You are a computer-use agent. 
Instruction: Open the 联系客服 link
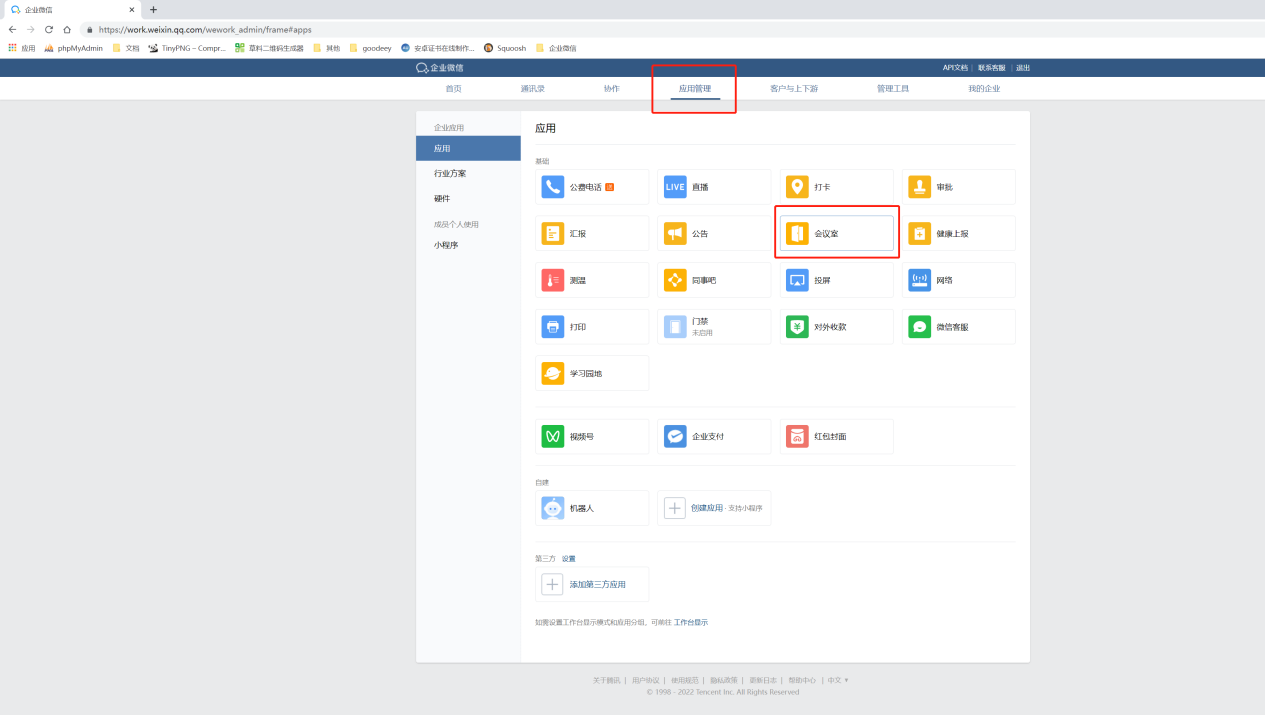(992, 68)
